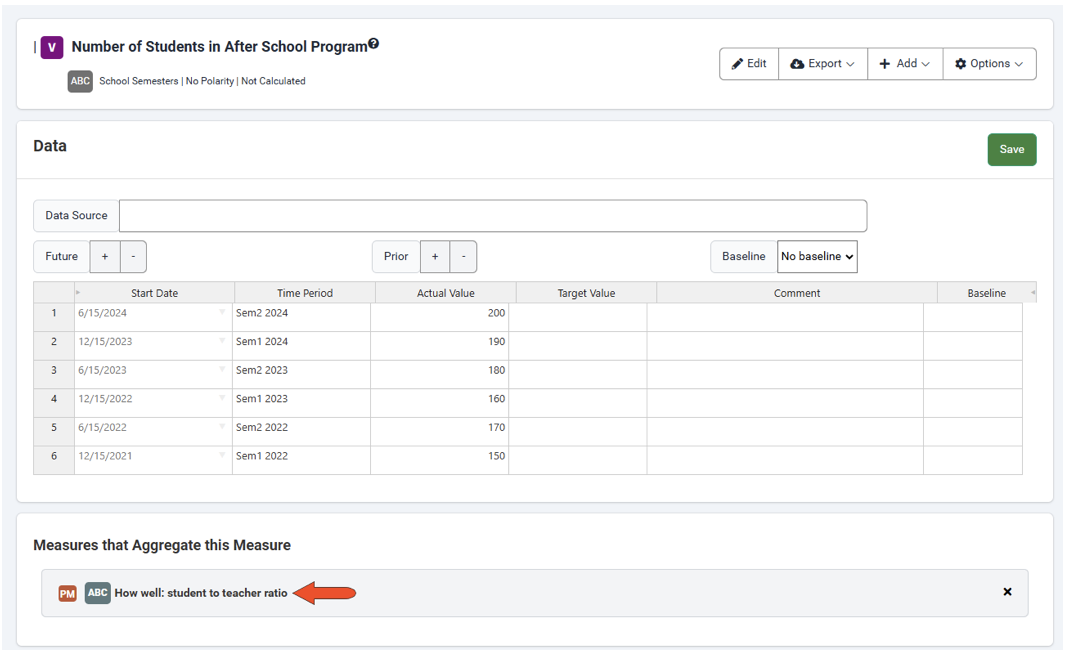Remove a future period with minus
1070x650 pixels.
[x=133, y=257]
